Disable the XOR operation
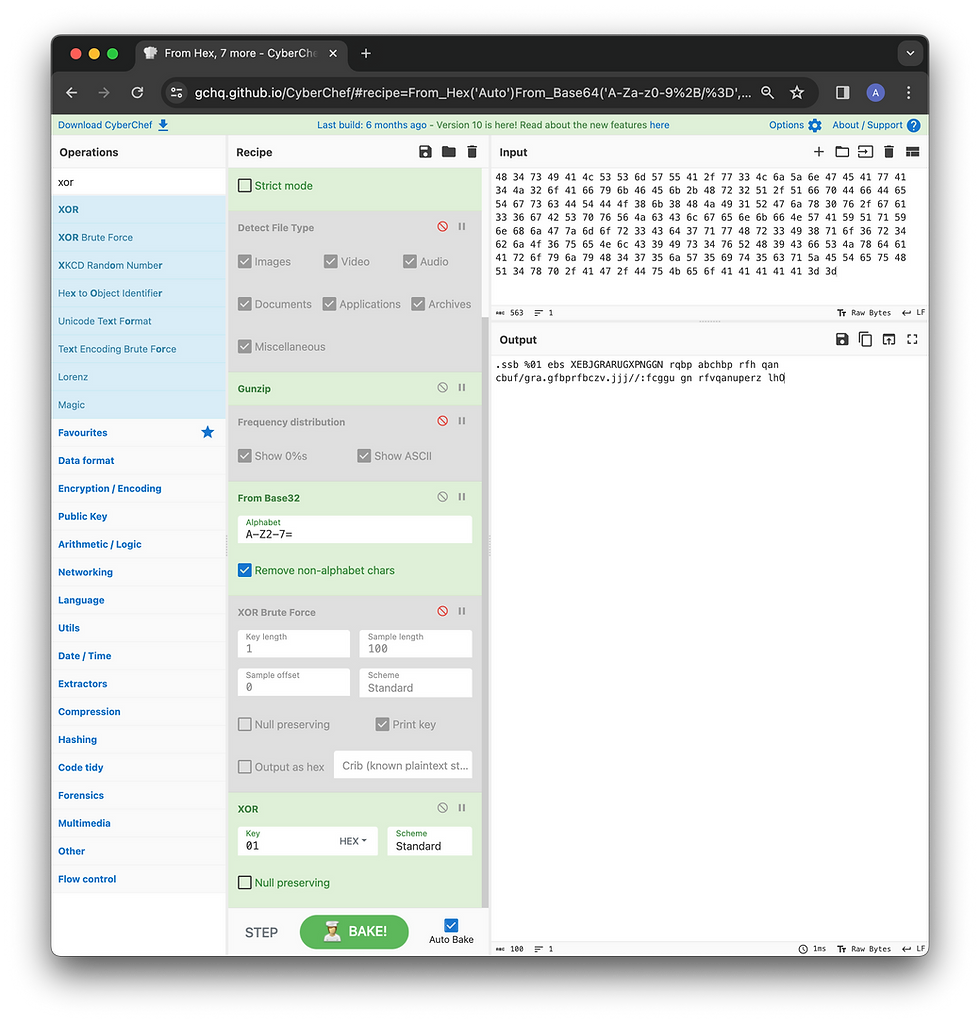980x1024 pixels. (x=443, y=808)
